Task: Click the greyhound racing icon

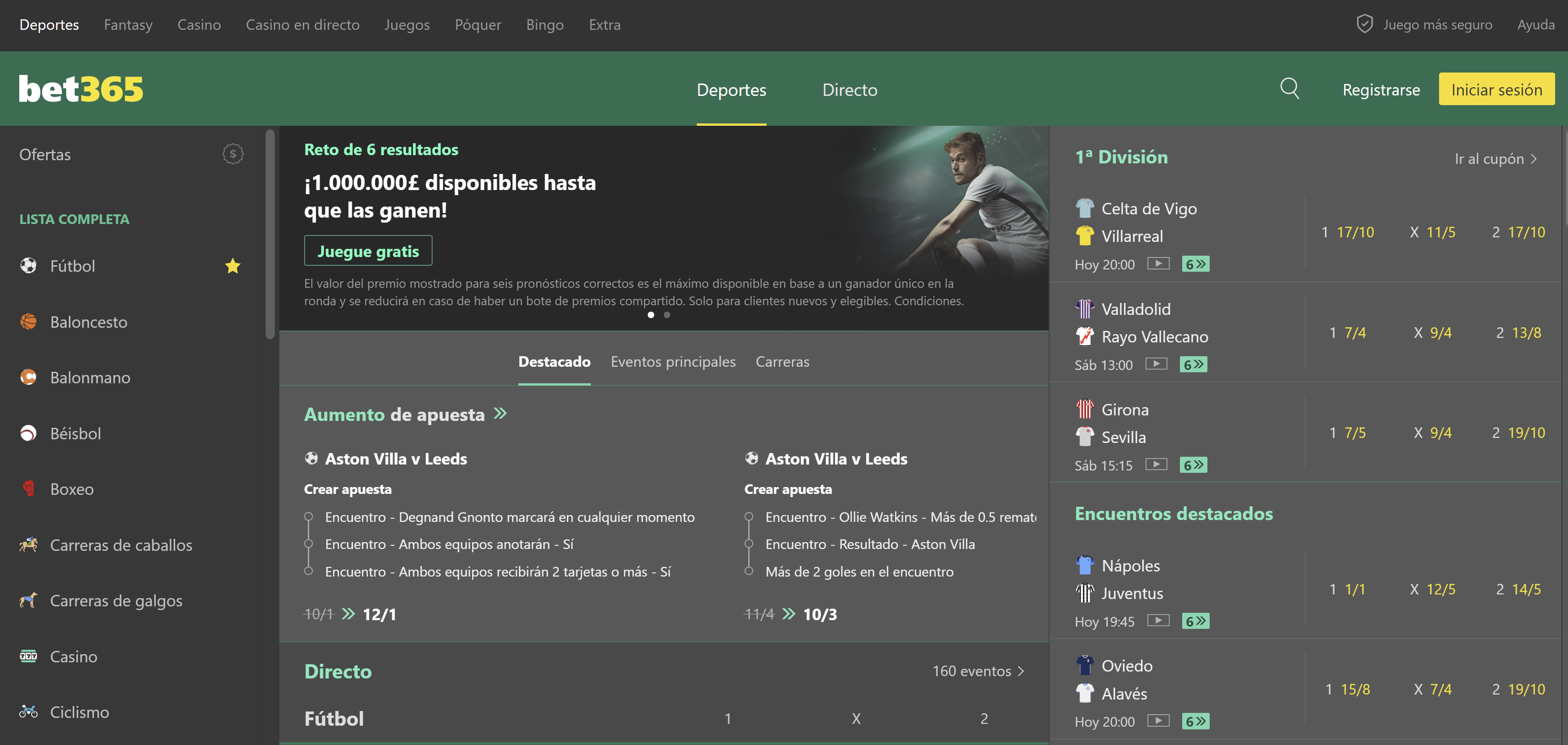Action: (28, 600)
